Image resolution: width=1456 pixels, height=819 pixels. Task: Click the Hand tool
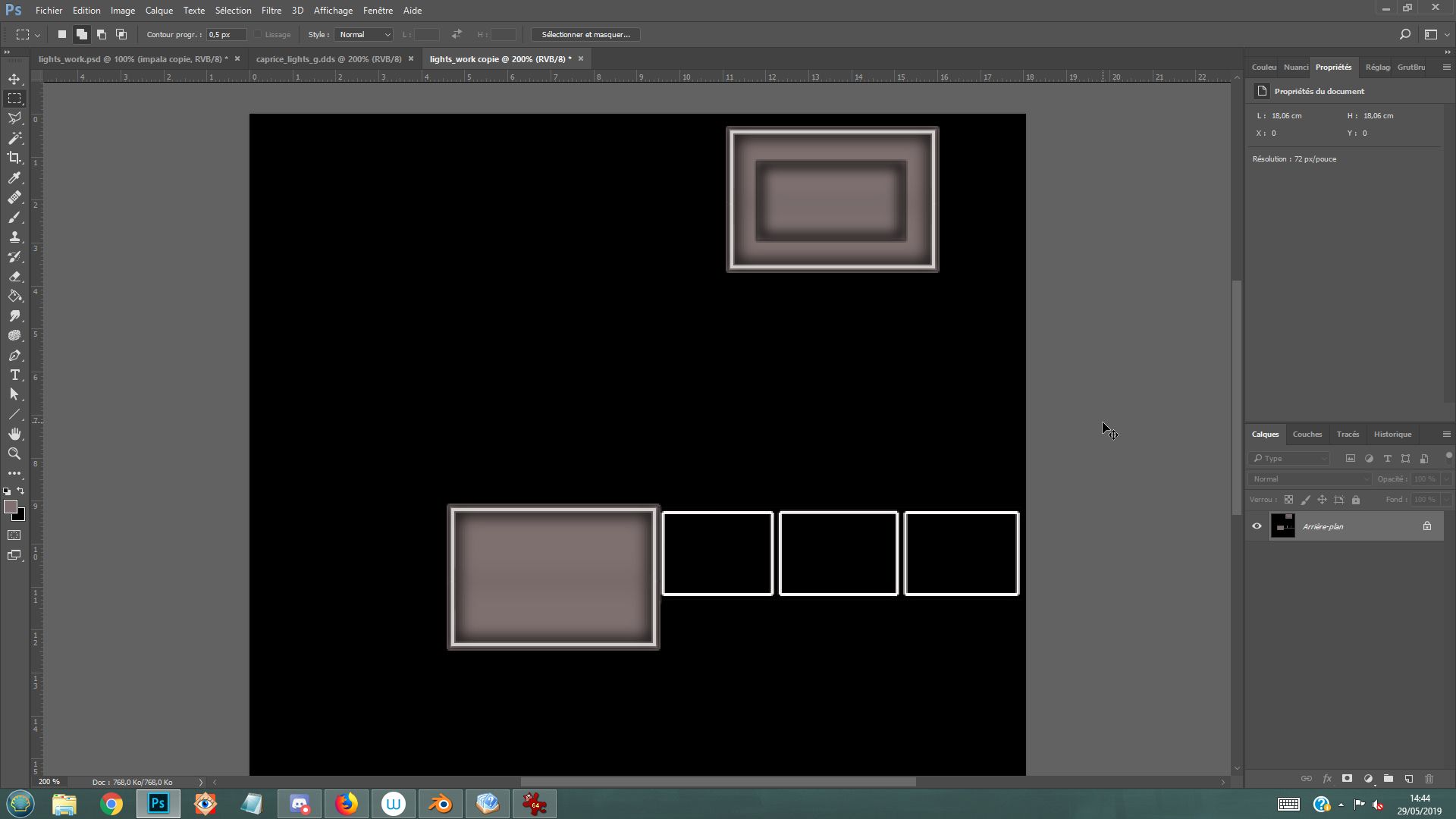pos(14,434)
